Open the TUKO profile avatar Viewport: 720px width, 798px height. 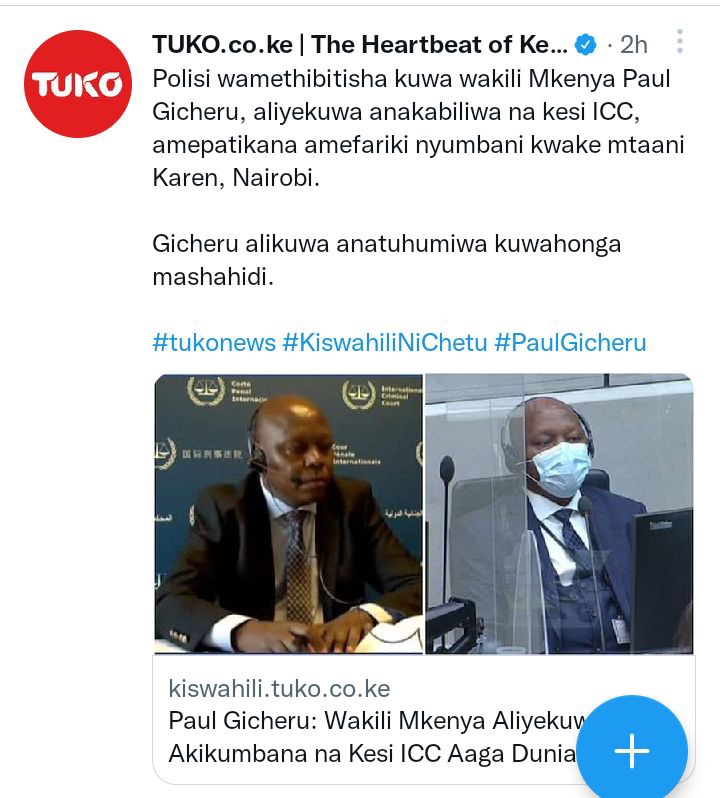tap(78, 84)
